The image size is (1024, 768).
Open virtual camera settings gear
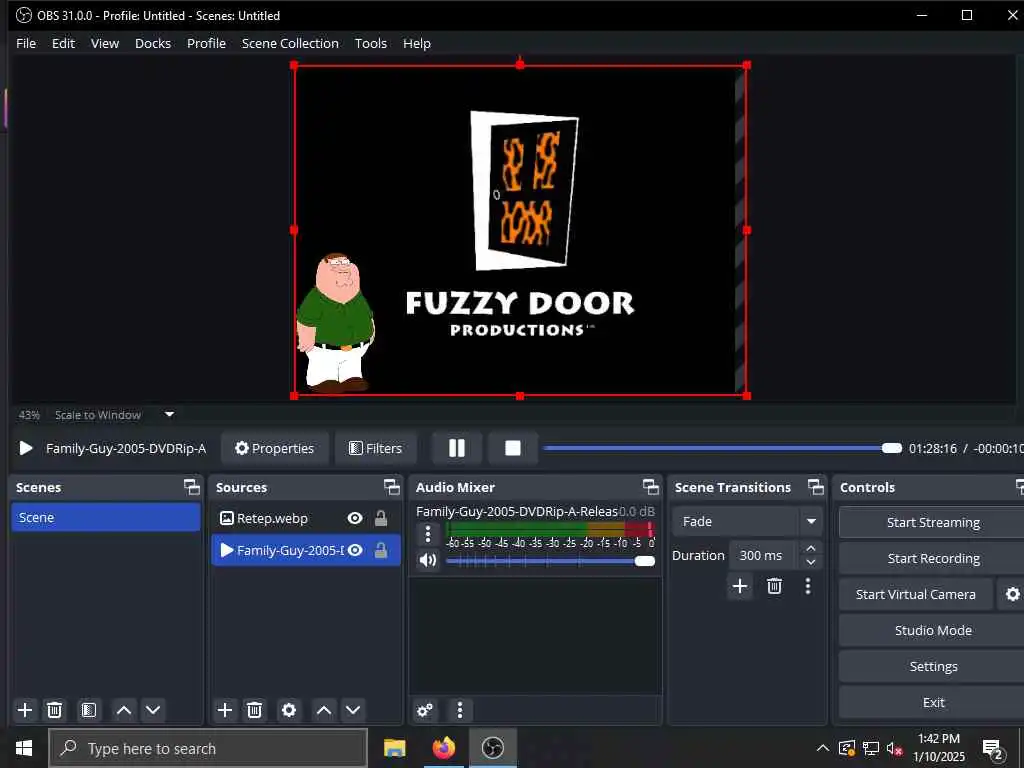(x=1012, y=594)
